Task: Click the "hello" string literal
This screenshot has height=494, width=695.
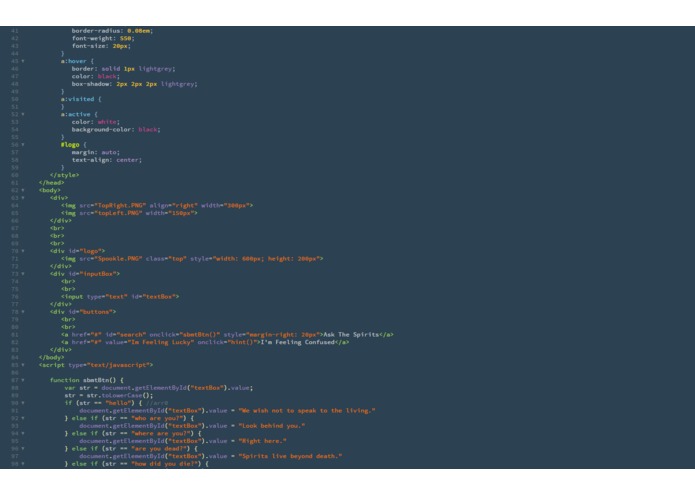Action: 120,403
